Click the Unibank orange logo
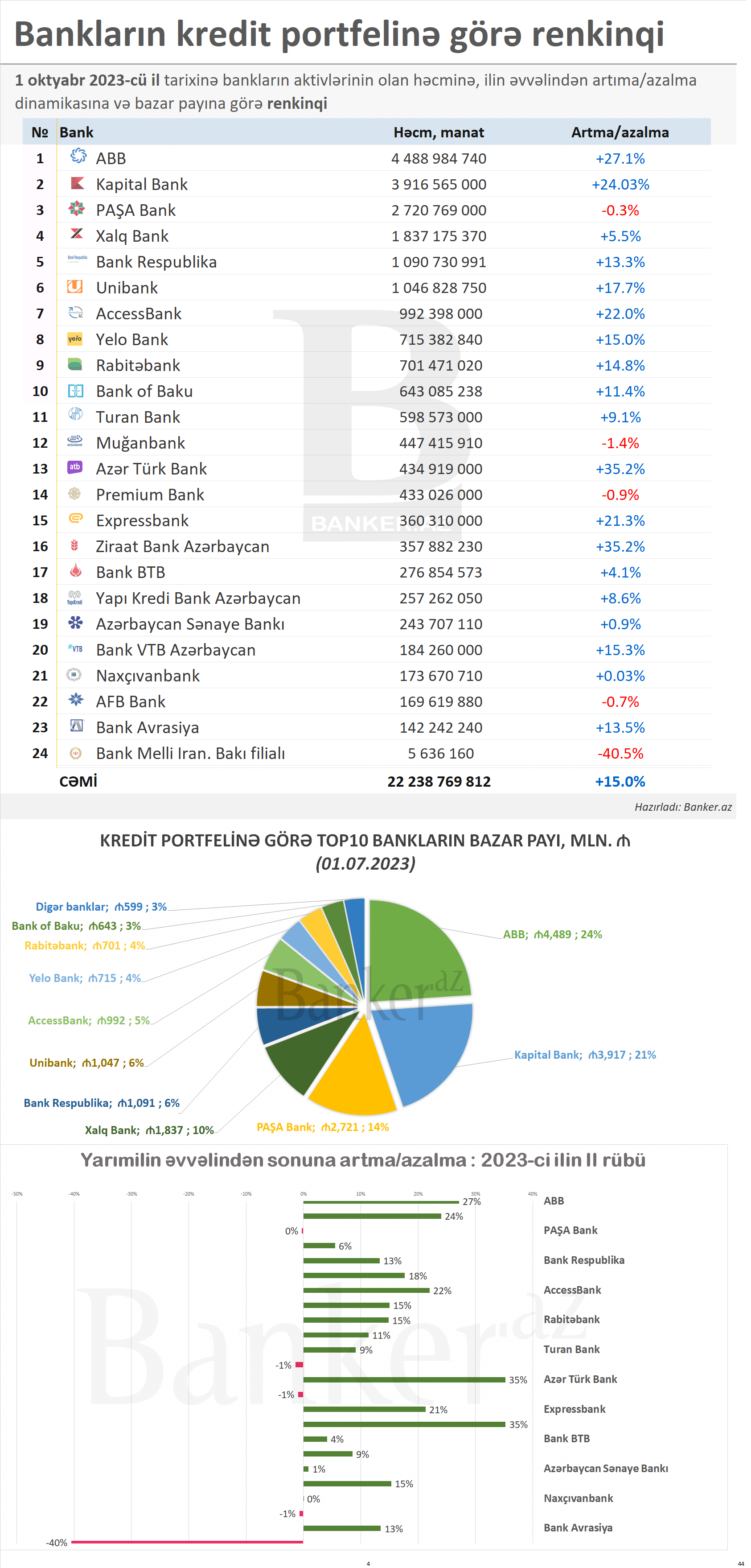The height and width of the screenshot is (1568, 751). [75, 287]
